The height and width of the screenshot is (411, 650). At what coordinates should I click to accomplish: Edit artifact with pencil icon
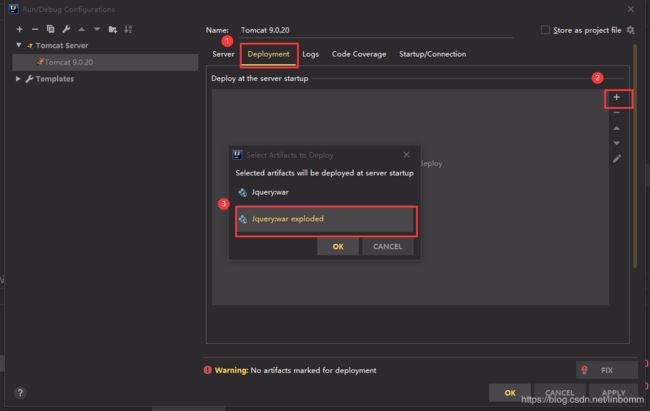coord(617,159)
